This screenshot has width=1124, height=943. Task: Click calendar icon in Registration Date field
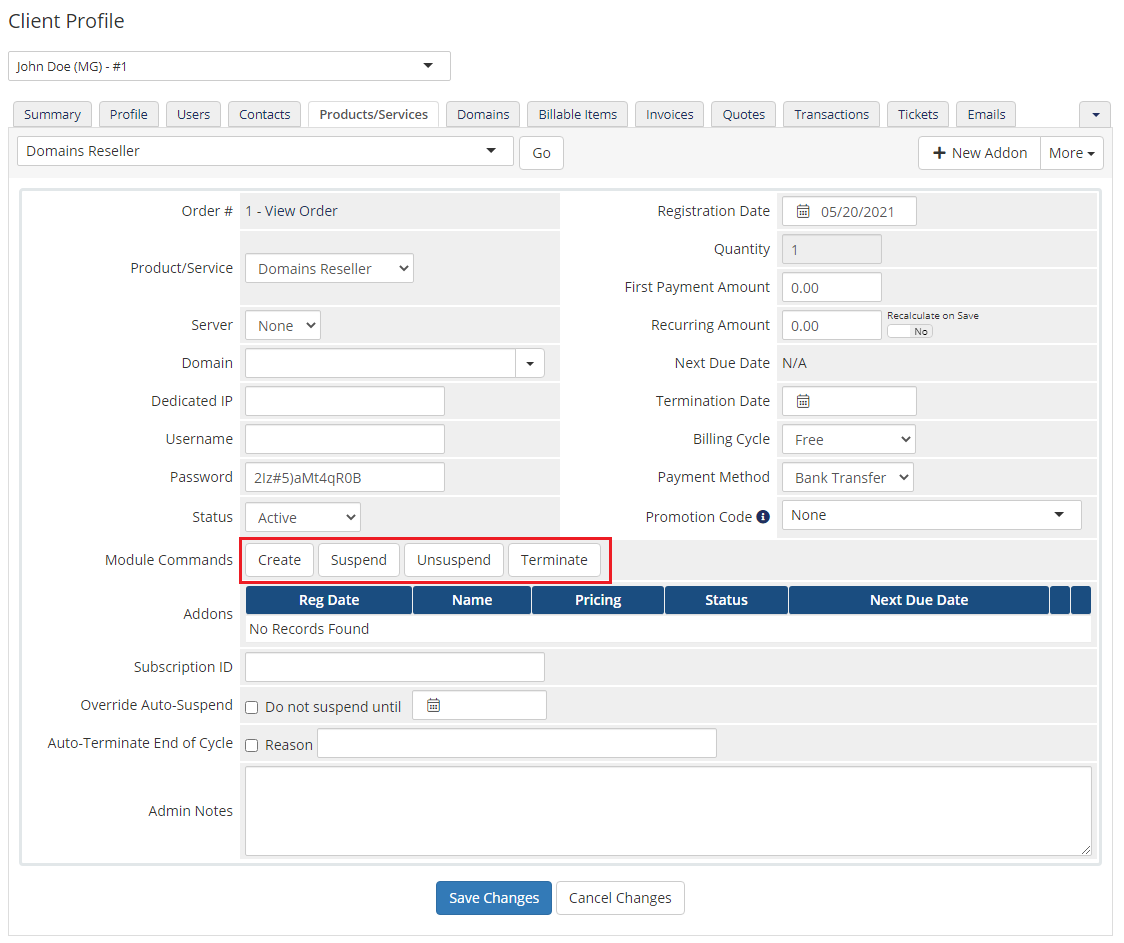[803, 211]
